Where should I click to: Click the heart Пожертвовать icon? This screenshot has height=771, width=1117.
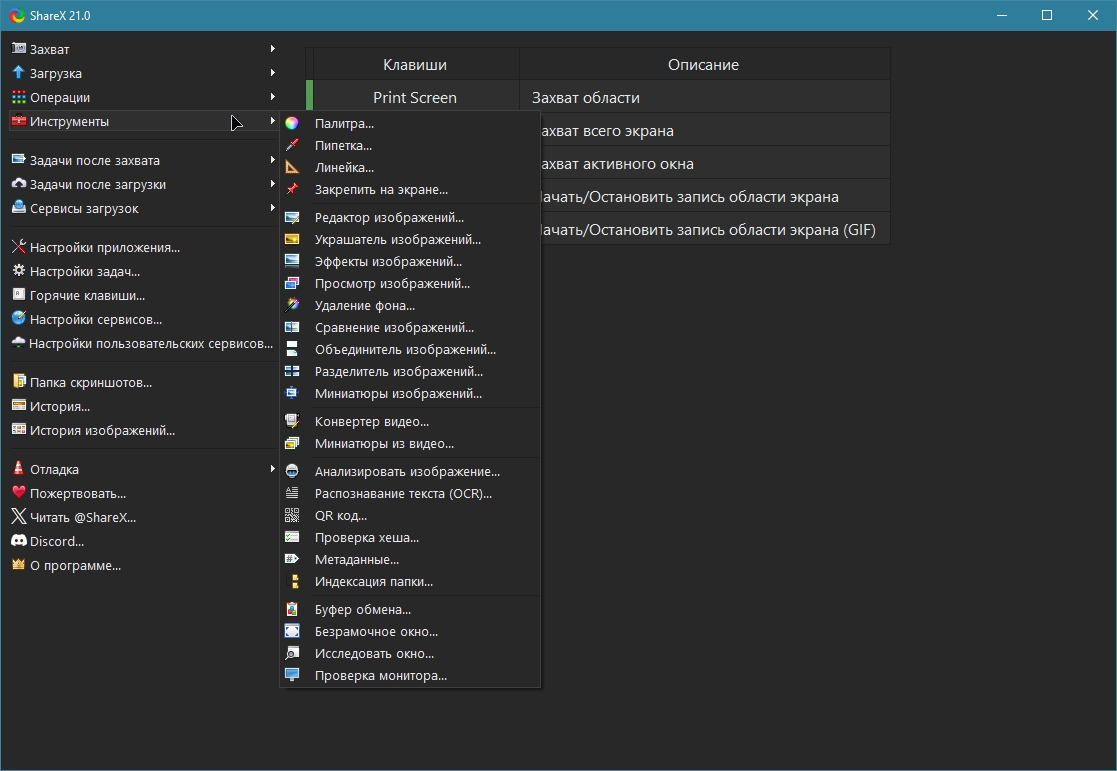click(19, 492)
